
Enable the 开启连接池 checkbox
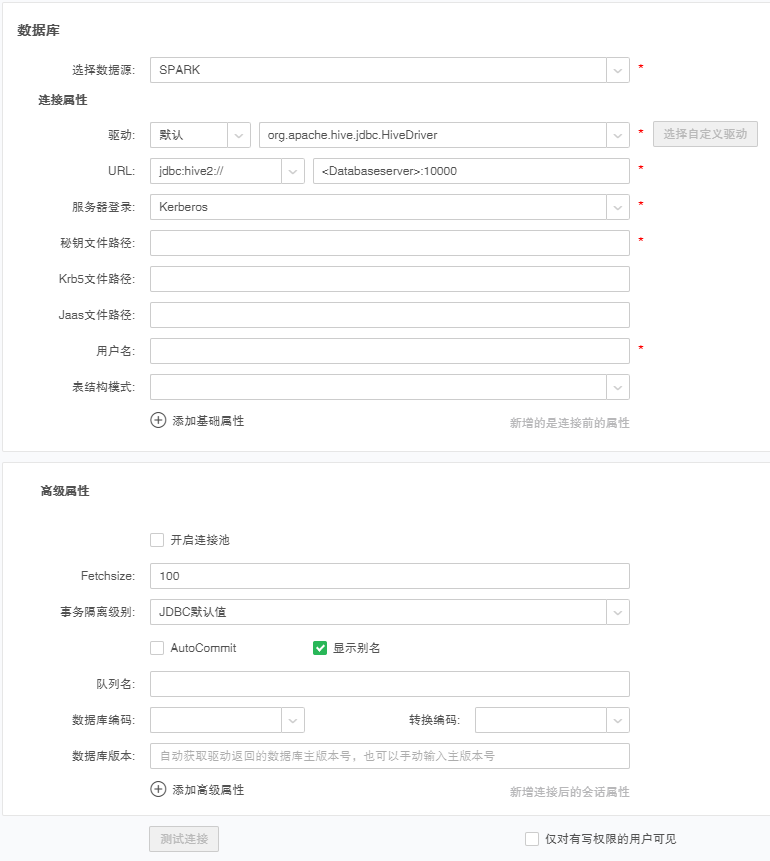157,540
